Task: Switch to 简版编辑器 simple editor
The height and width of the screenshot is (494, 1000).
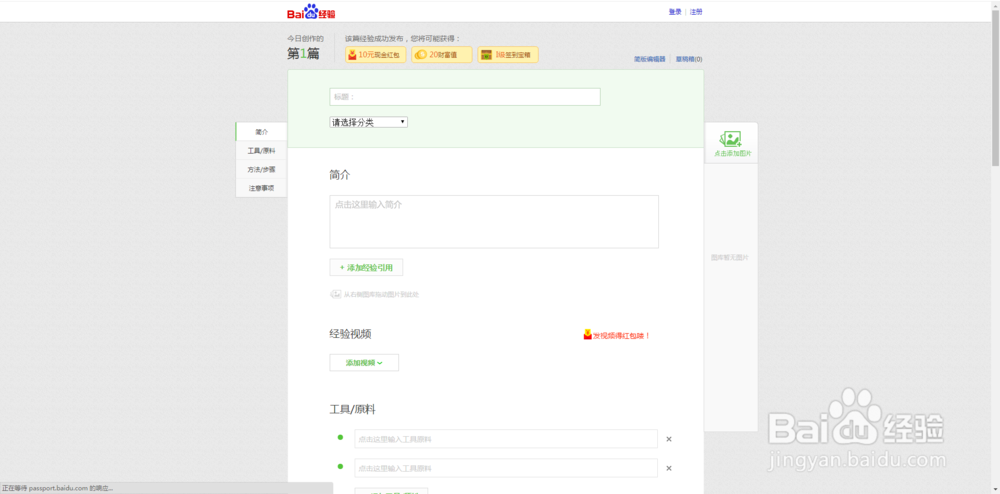Action: pos(649,59)
